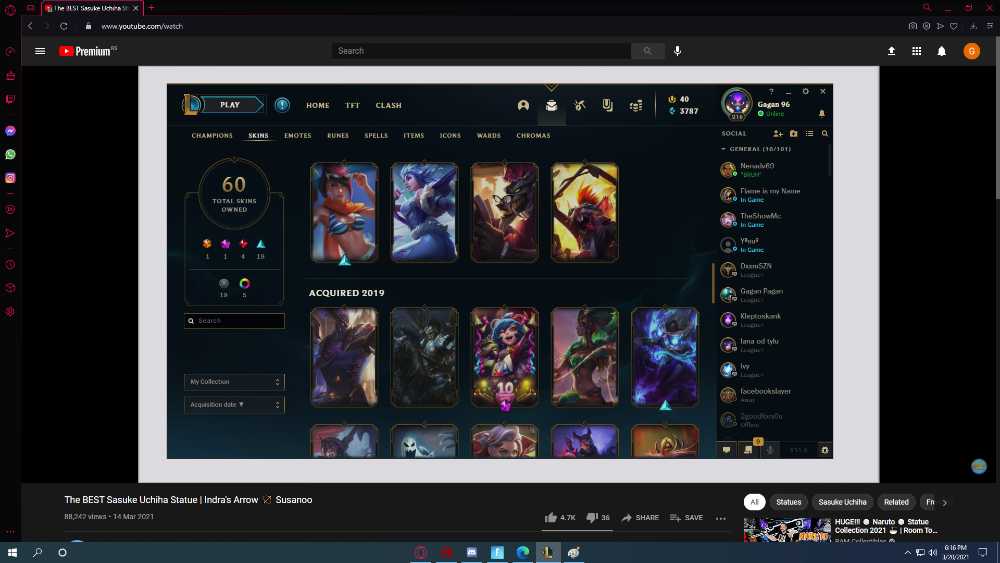Switch to the CHAMPIONS tab
Image resolution: width=1000 pixels, height=563 pixels.
(212, 135)
